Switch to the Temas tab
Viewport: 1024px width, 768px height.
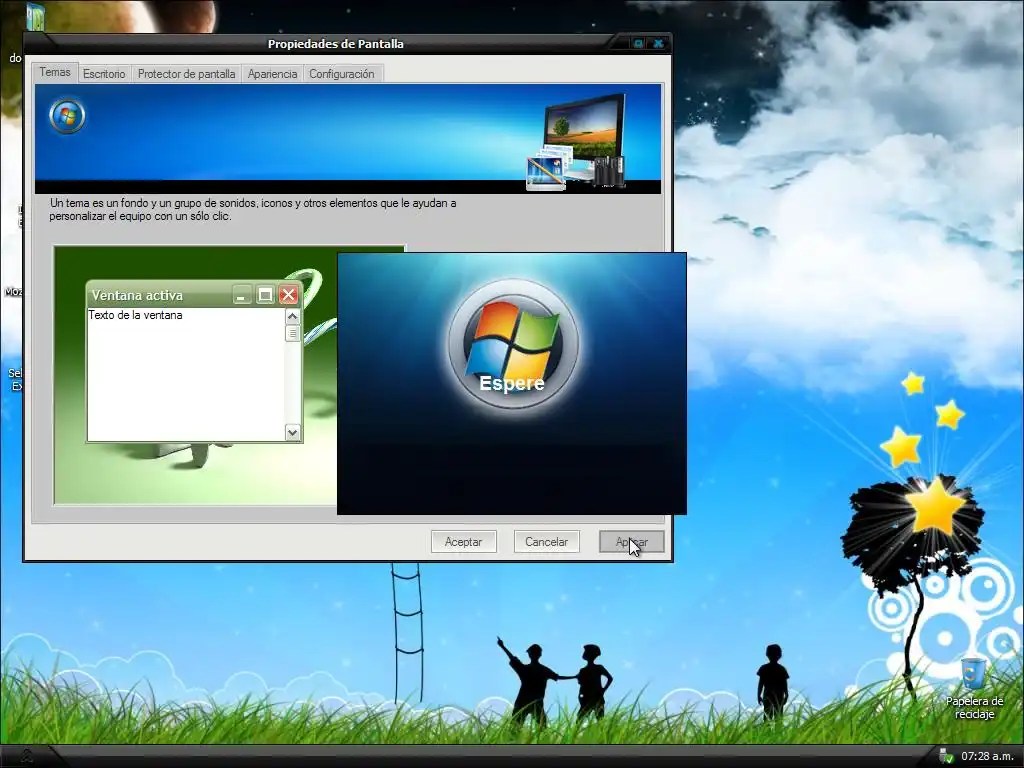click(55, 72)
